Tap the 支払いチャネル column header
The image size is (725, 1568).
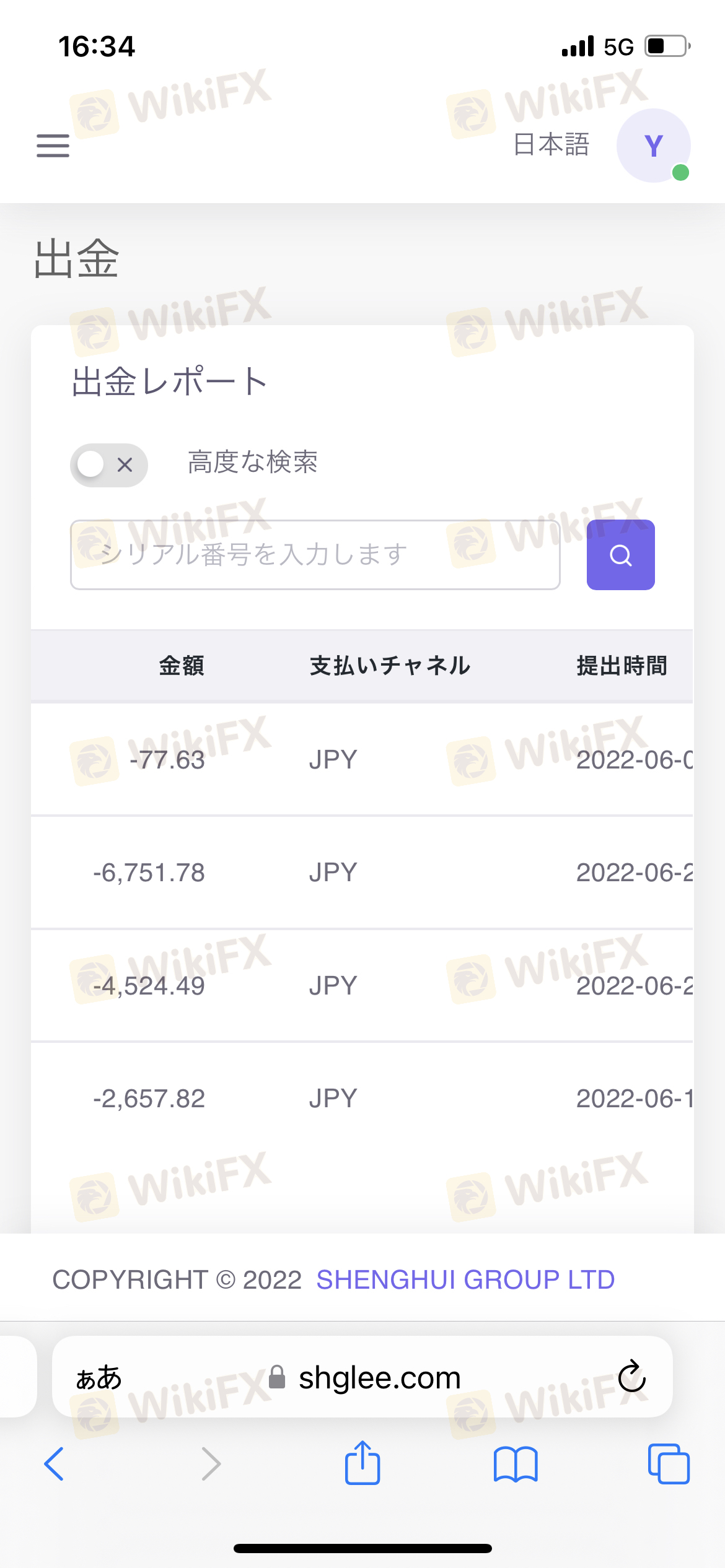[390, 666]
